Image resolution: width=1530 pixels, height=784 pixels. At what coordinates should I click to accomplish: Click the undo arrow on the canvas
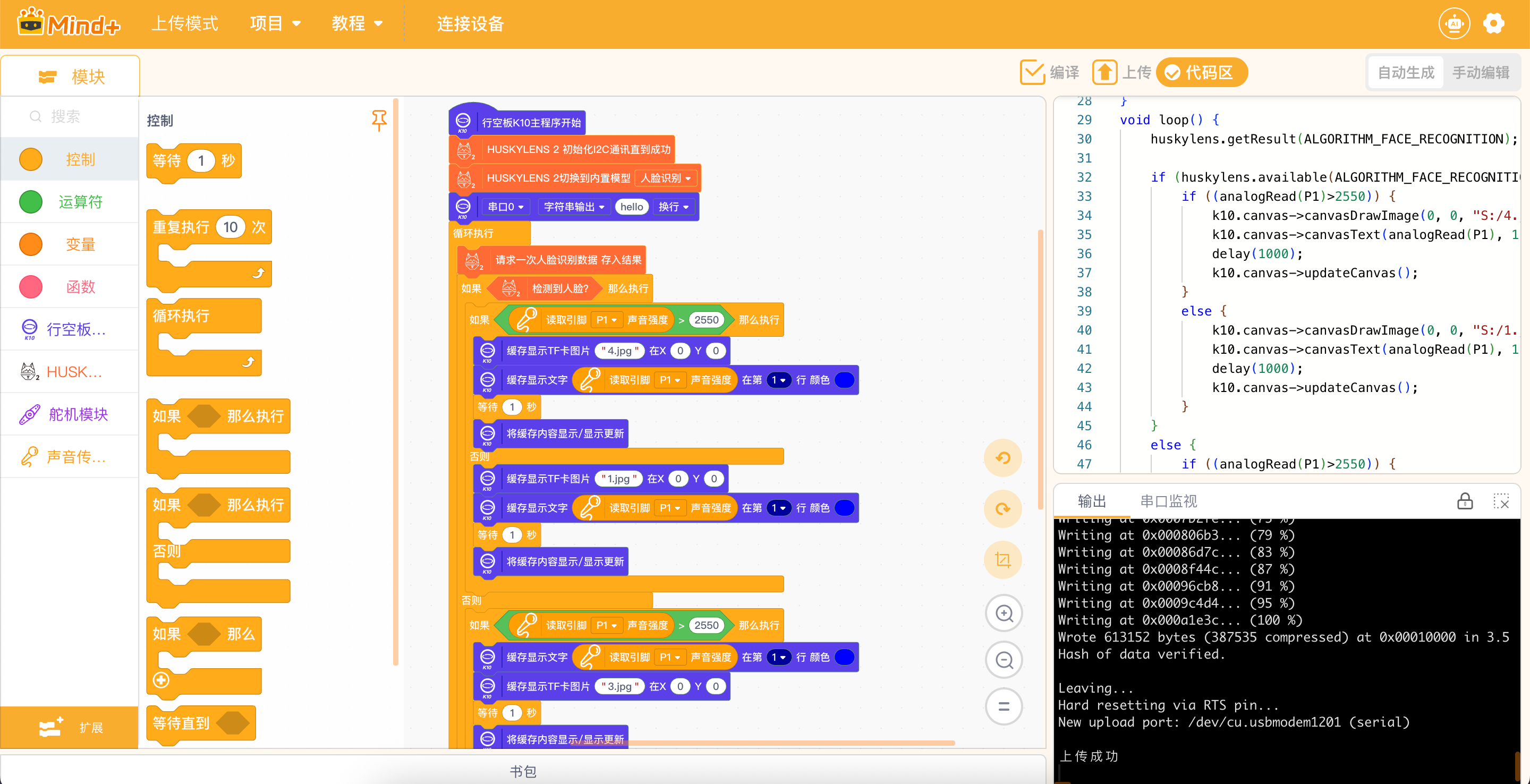(1002, 457)
